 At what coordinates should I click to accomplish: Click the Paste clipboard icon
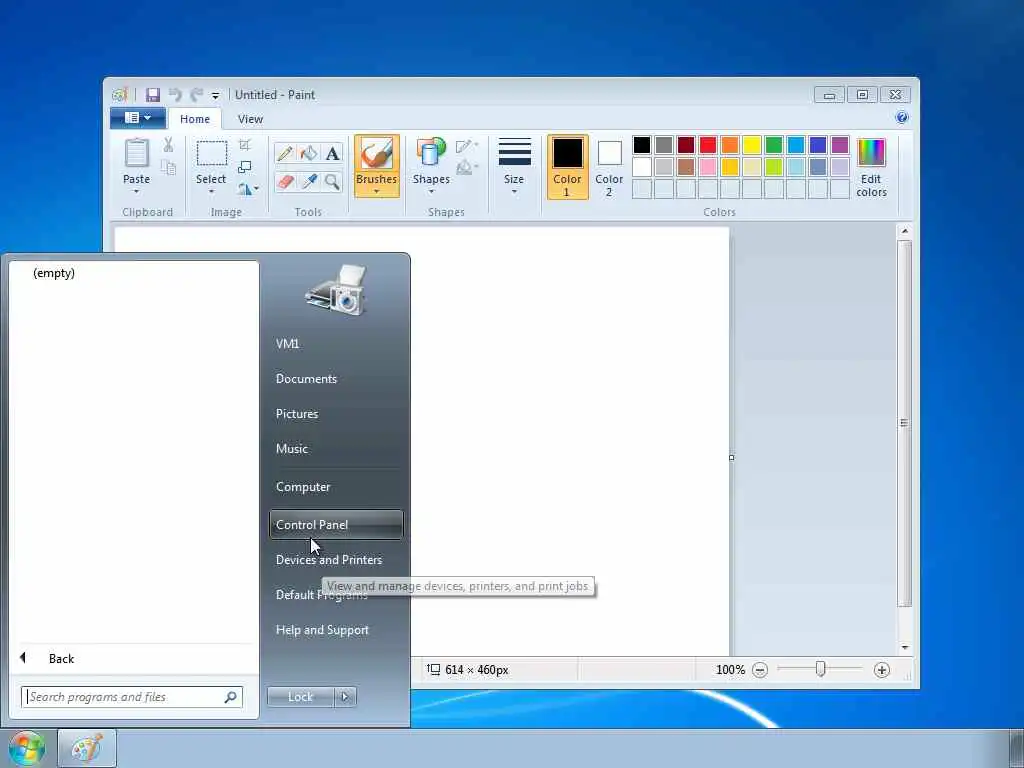point(136,153)
